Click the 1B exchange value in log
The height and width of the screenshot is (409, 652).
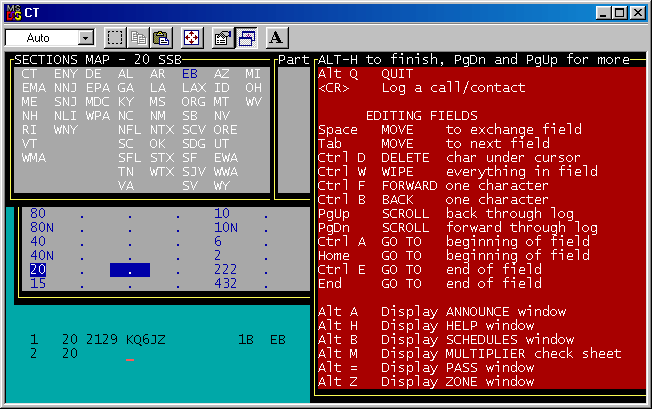coord(246,340)
